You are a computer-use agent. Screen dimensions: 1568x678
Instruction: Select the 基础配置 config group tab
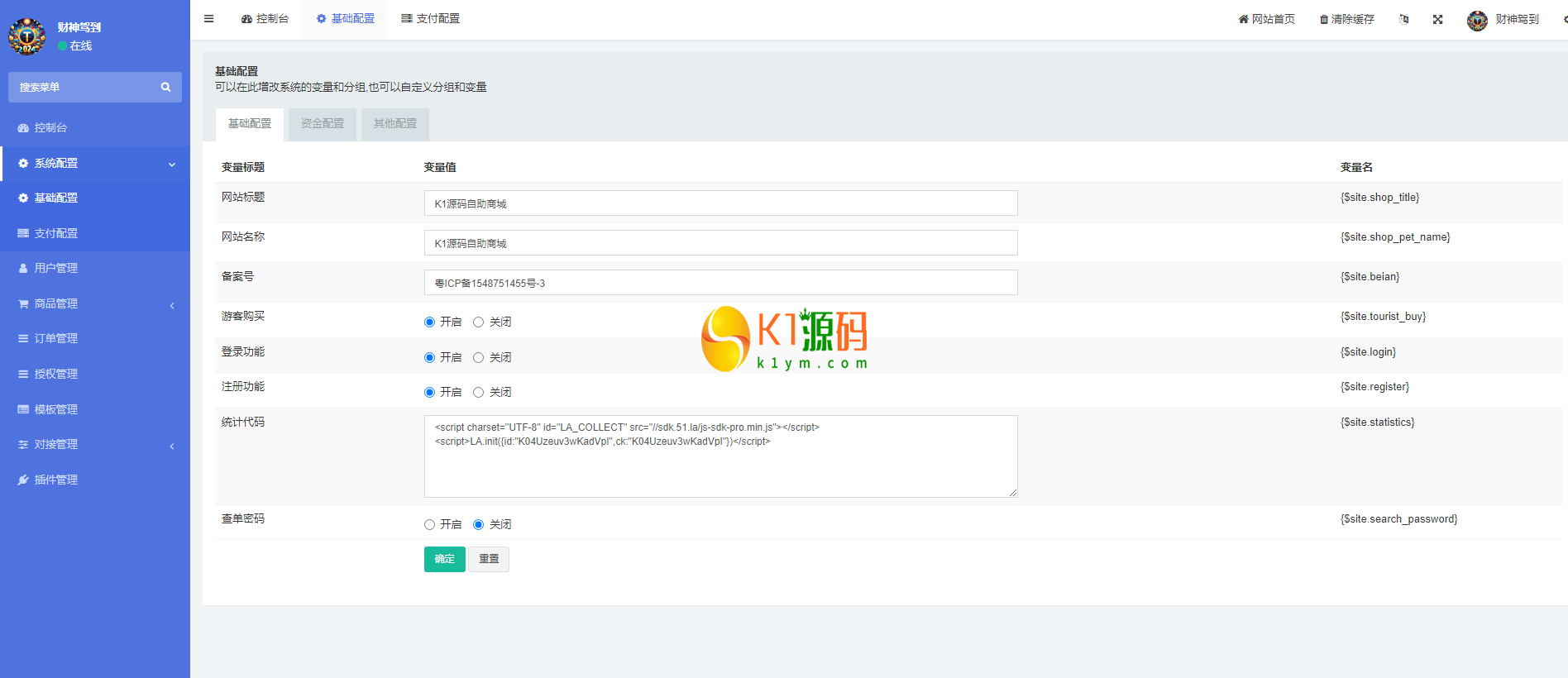pyautogui.click(x=250, y=124)
